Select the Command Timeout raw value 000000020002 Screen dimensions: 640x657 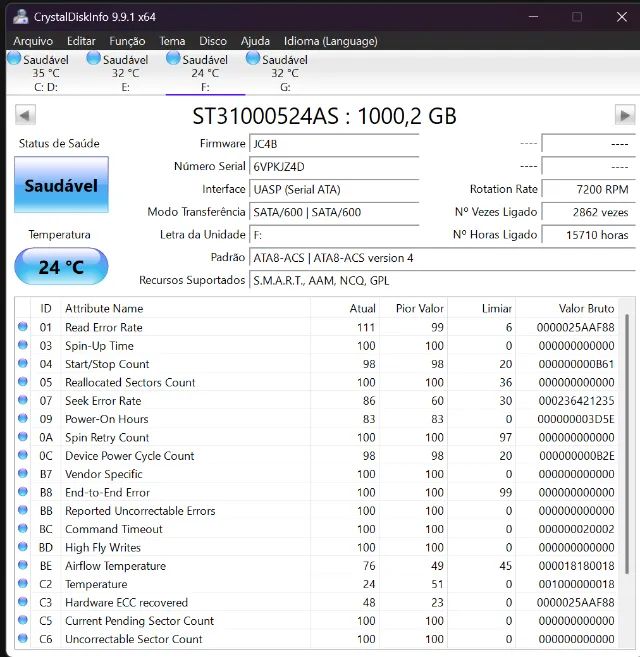[x=576, y=529]
